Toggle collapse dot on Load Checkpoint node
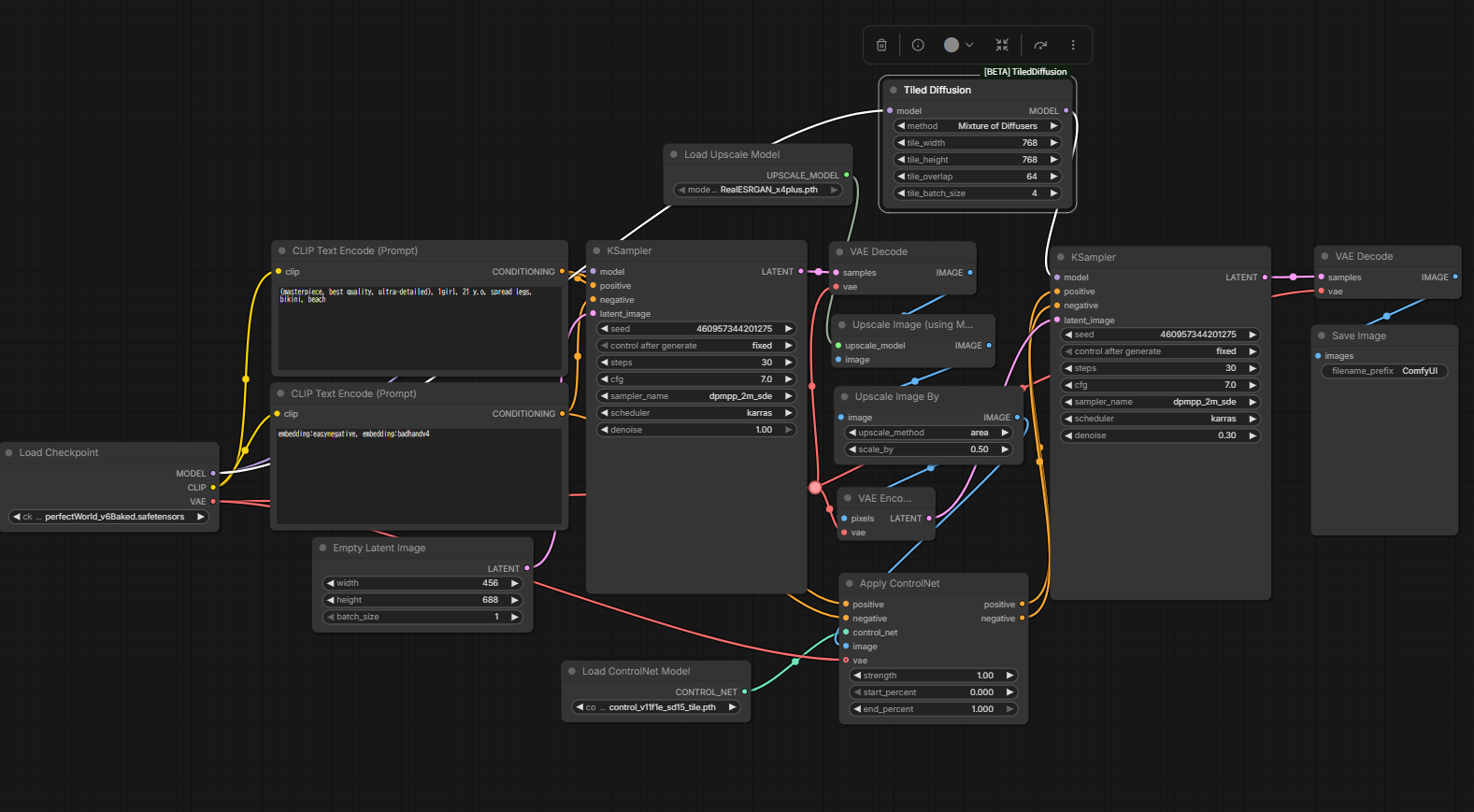This screenshot has height=812, width=1474. click(9, 453)
